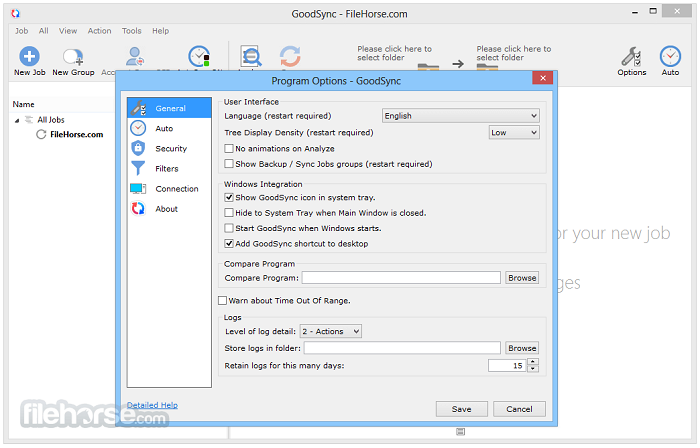Enable Hide to System Tray when closed
Viewport: 700px width, 448px height.
tap(229, 213)
